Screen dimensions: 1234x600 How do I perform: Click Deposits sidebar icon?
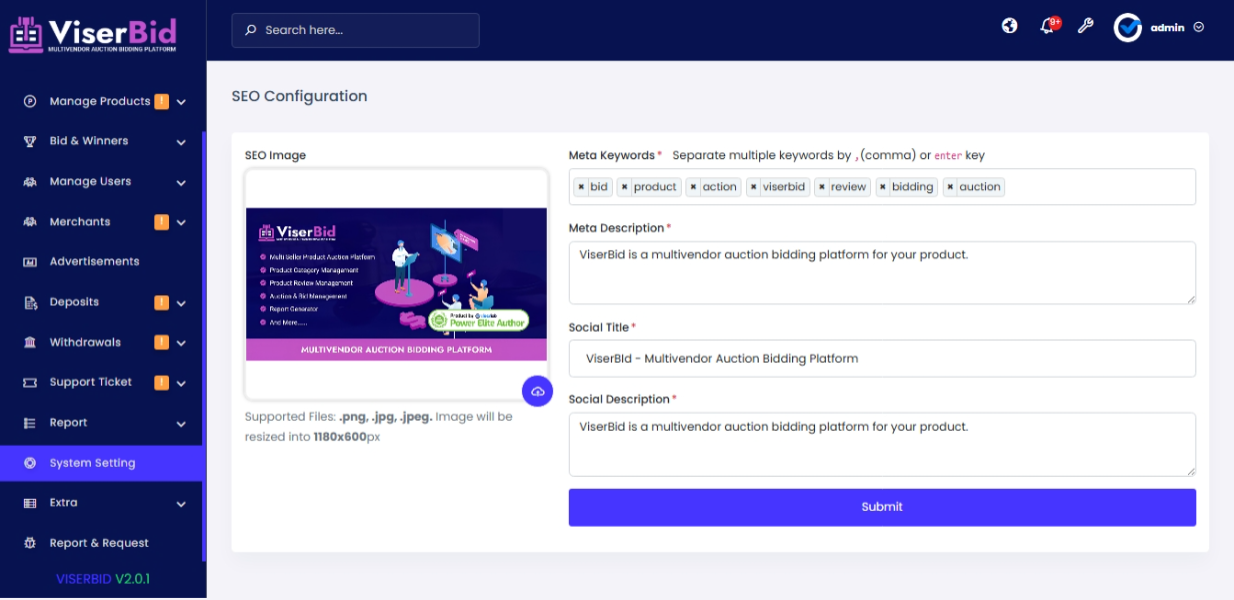[x=30, y=302]
